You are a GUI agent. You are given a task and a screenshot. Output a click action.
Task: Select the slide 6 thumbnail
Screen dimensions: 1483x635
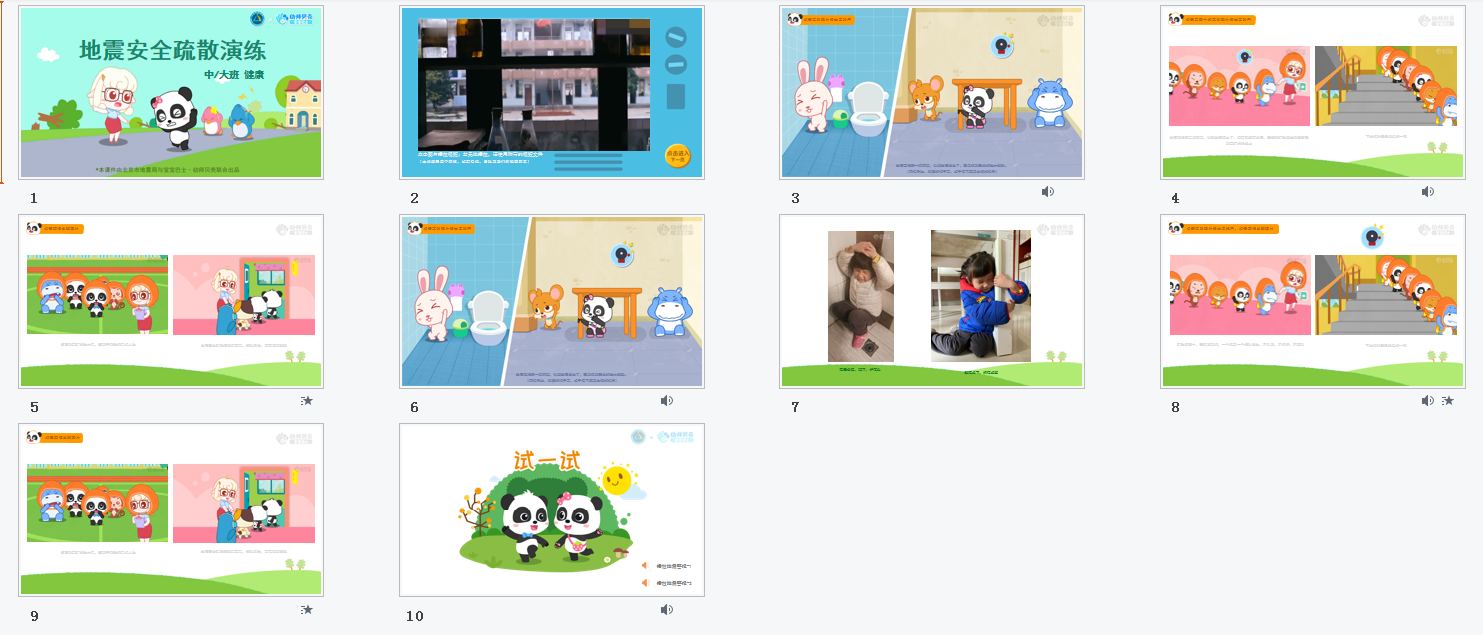[x=552, y=302]
